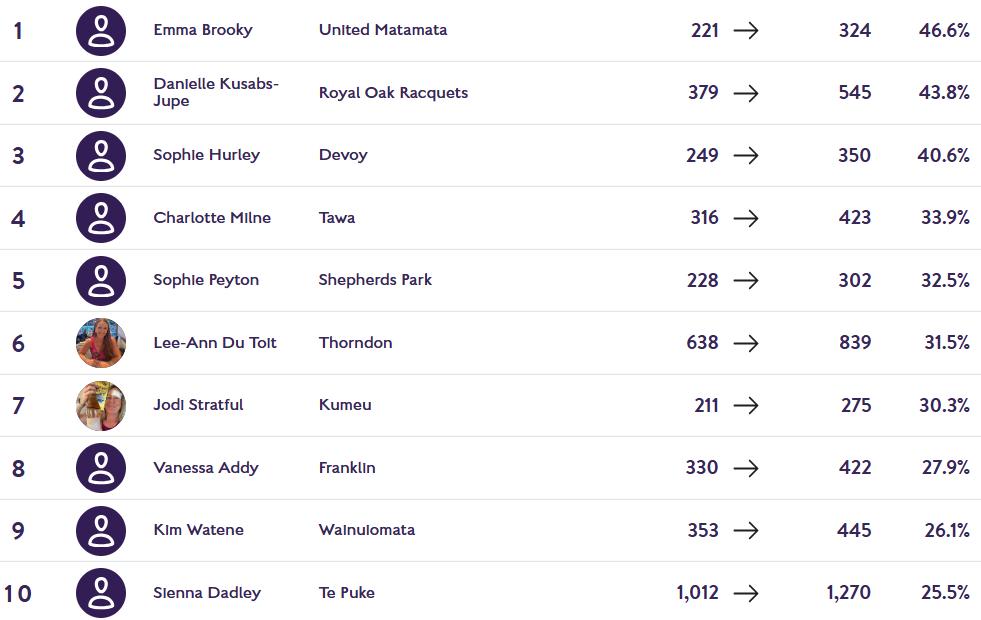Click Kim Watene's profile avatar icon
The width and height of the screenshot is (981, 620).
(x=101, y=530)
